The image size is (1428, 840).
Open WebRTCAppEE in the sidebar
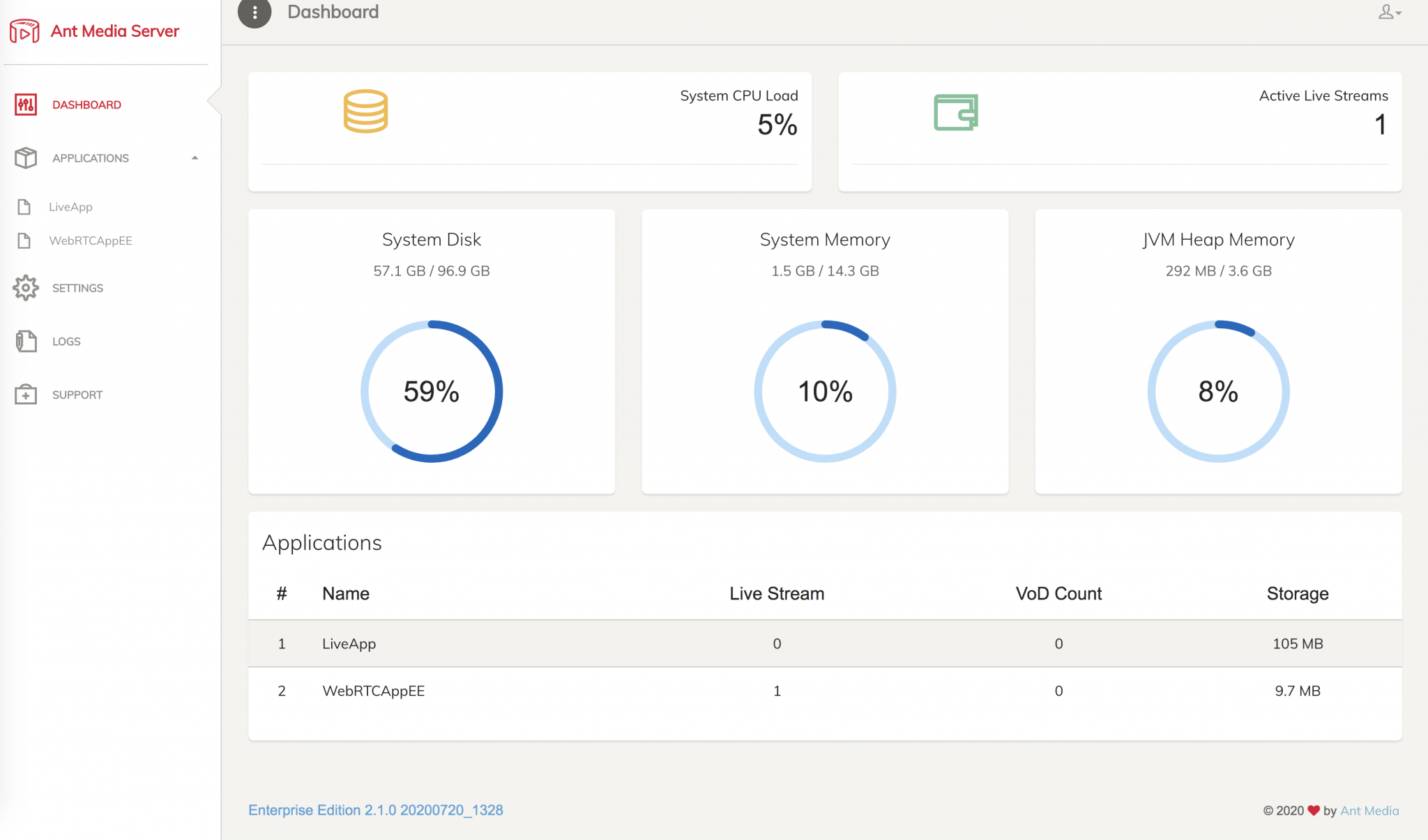90,240
